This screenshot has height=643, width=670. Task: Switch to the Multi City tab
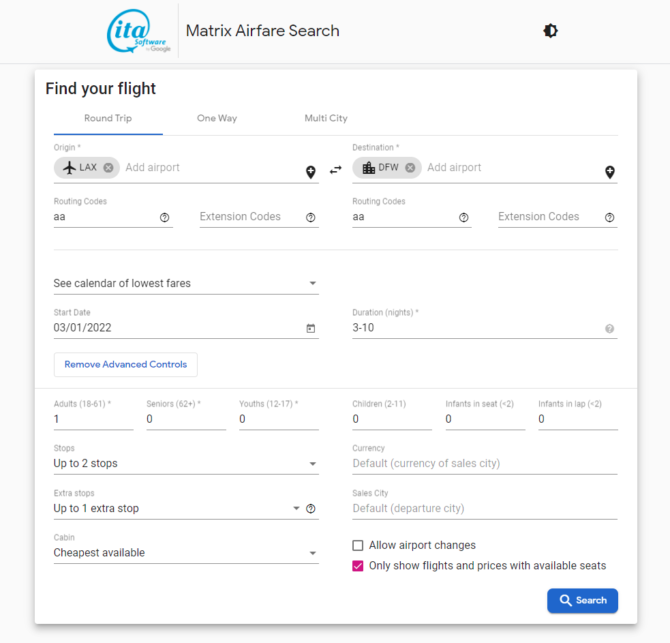pos(326,118)
